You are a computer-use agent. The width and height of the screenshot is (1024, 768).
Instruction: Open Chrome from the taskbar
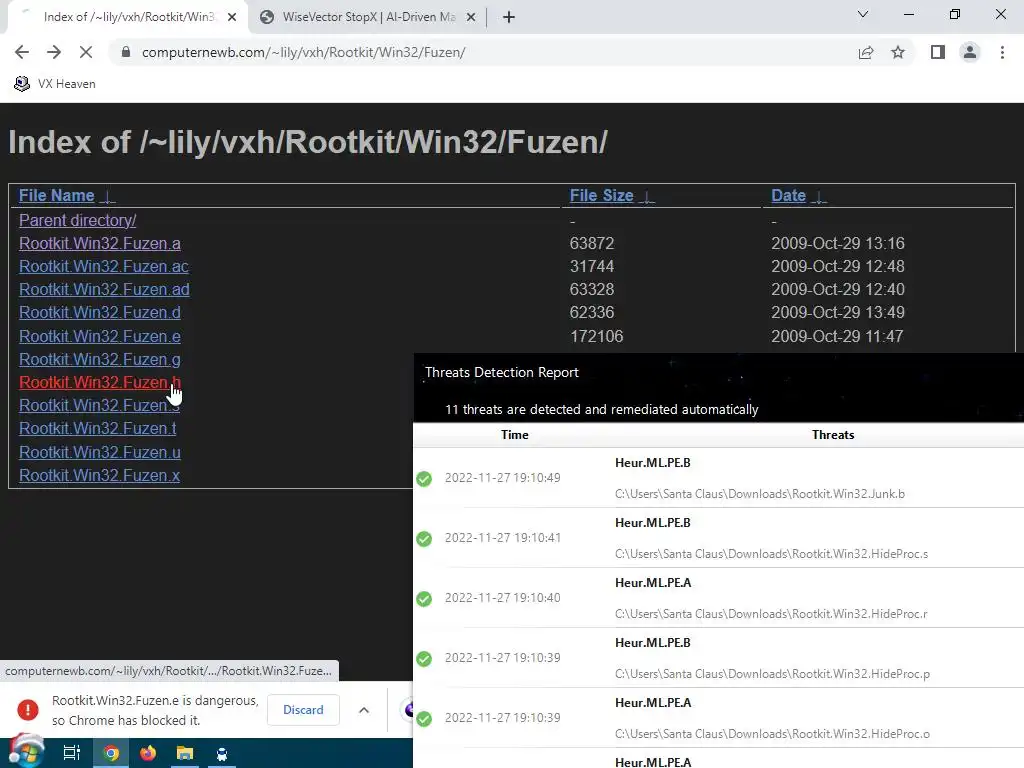tap(111, 754)
